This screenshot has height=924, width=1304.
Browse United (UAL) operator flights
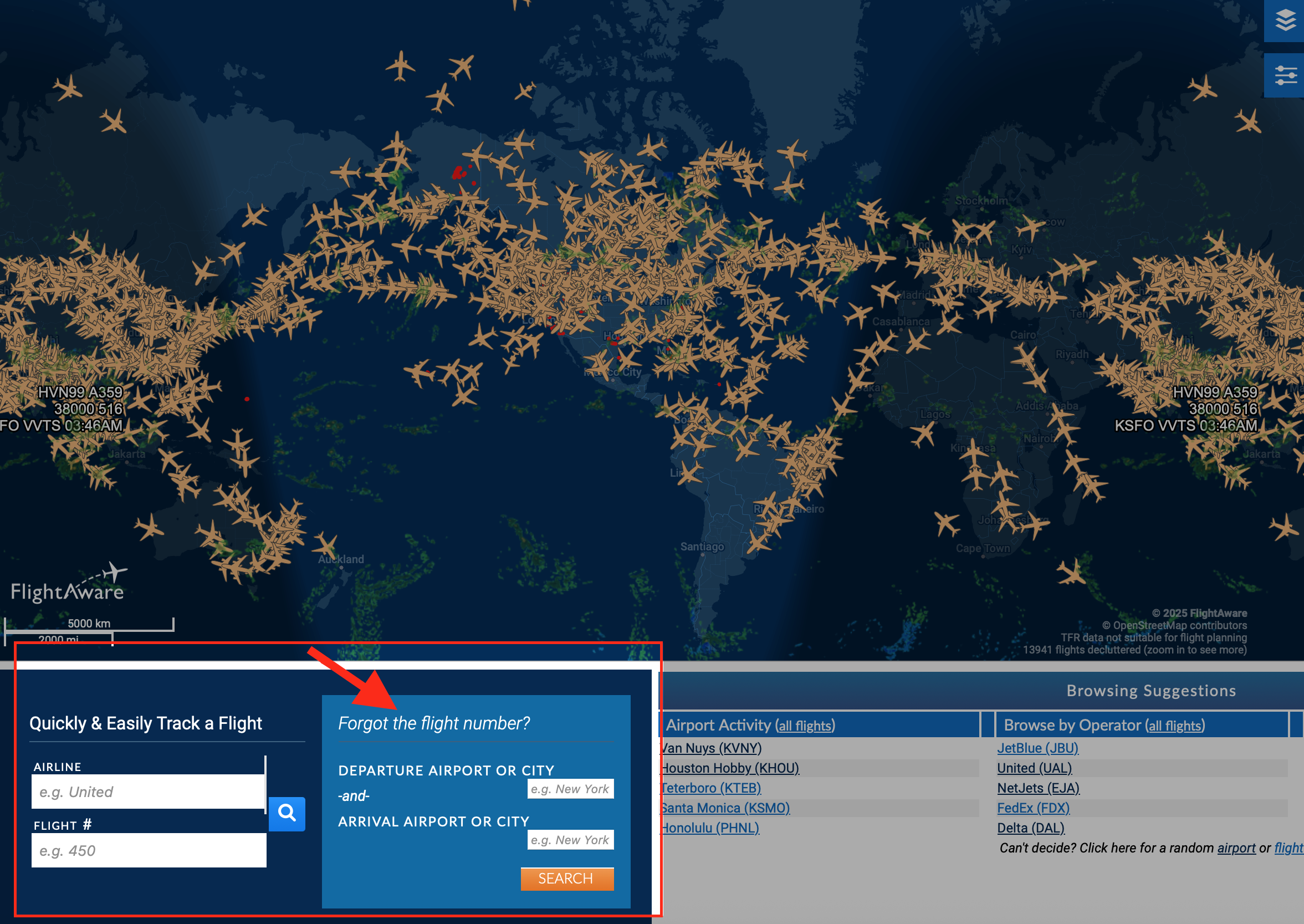point(1033,768)
